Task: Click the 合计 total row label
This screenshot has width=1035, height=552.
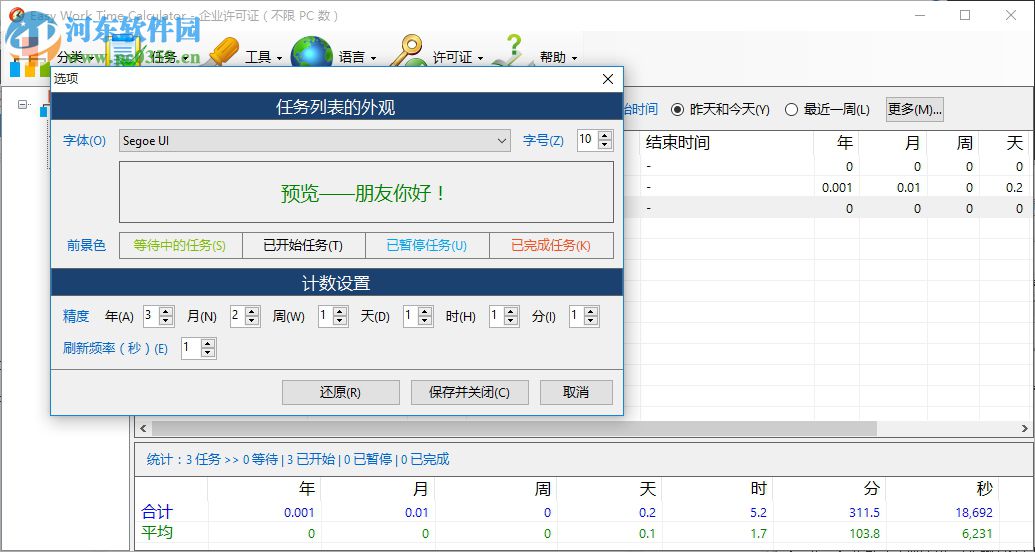Action: pyautogui.click(x=157, y=512)
